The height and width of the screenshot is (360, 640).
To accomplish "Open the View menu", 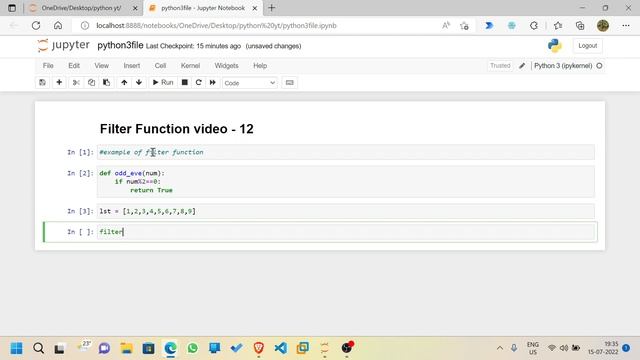I will [102, 66].
